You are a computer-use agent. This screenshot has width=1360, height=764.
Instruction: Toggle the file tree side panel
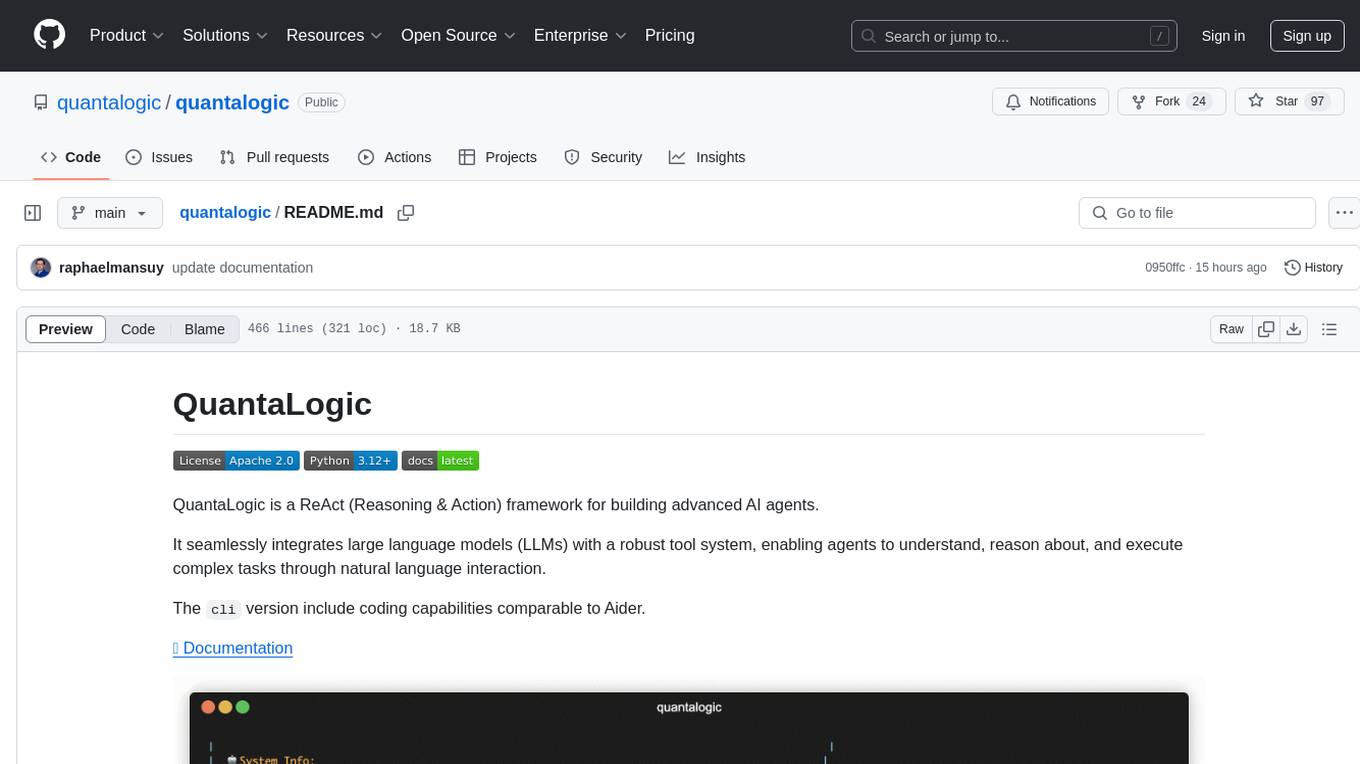tap(33, 213)
